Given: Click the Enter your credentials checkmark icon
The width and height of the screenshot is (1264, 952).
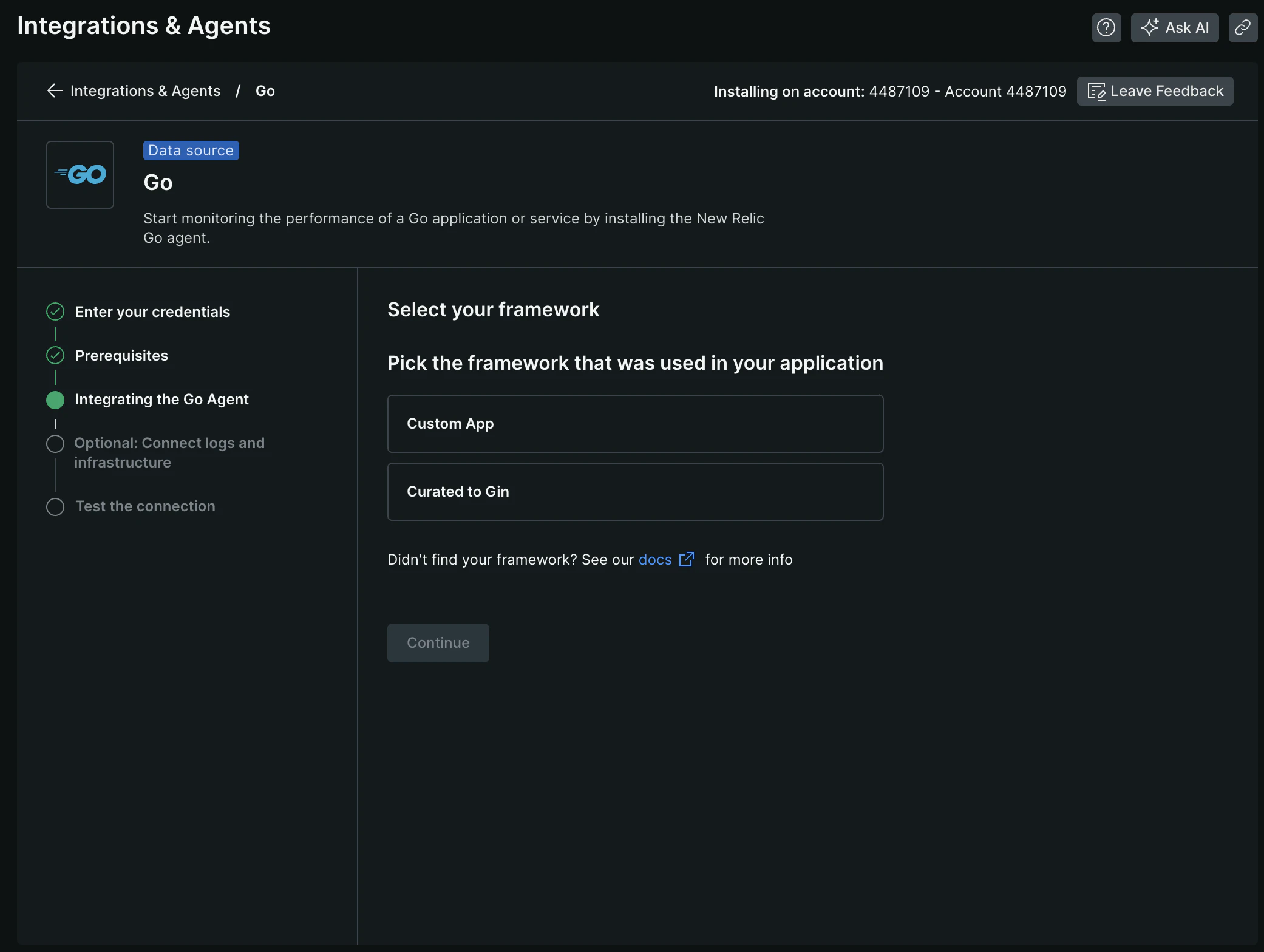Looking at the screenshot, I should (55, 312).
